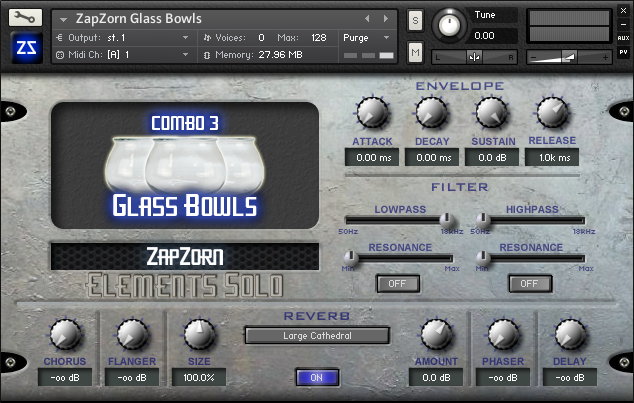634x403 pixels.
Task: Solo the instrument with the S button
Action: [416, 23]
